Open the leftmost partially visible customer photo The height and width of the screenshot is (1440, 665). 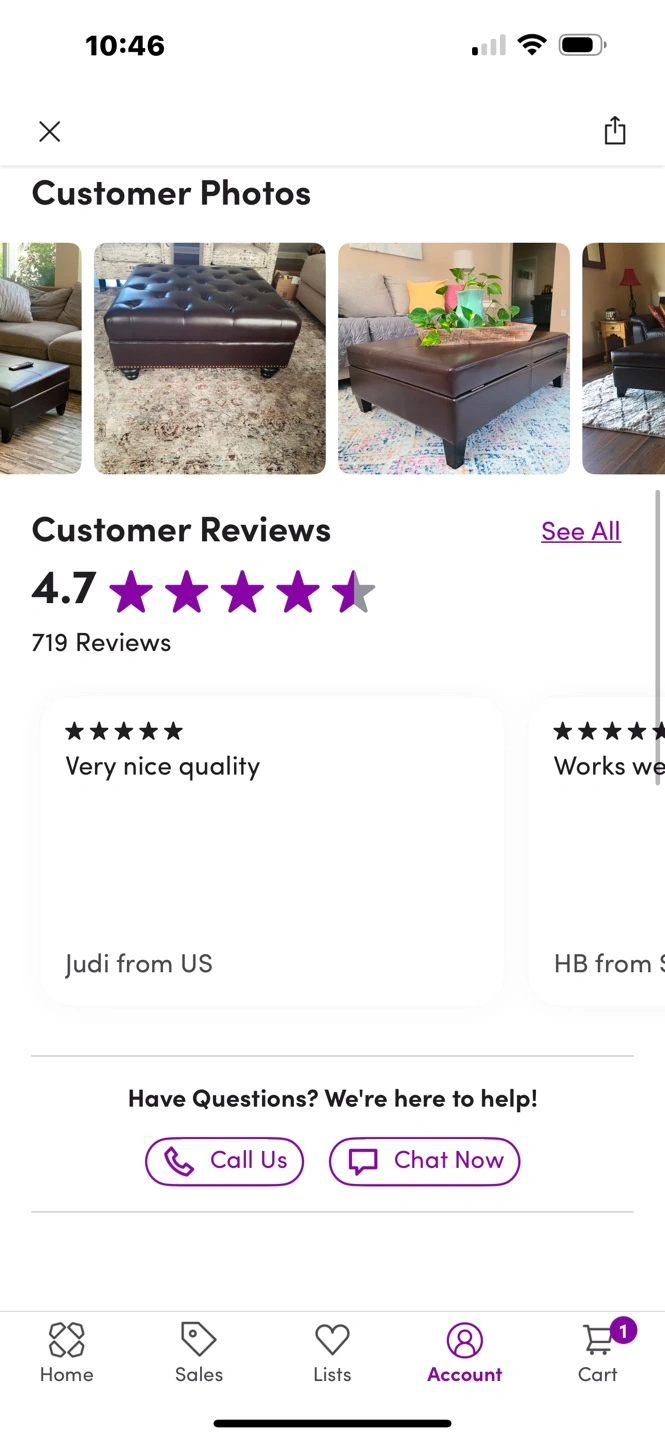click(x=40, y=358)
